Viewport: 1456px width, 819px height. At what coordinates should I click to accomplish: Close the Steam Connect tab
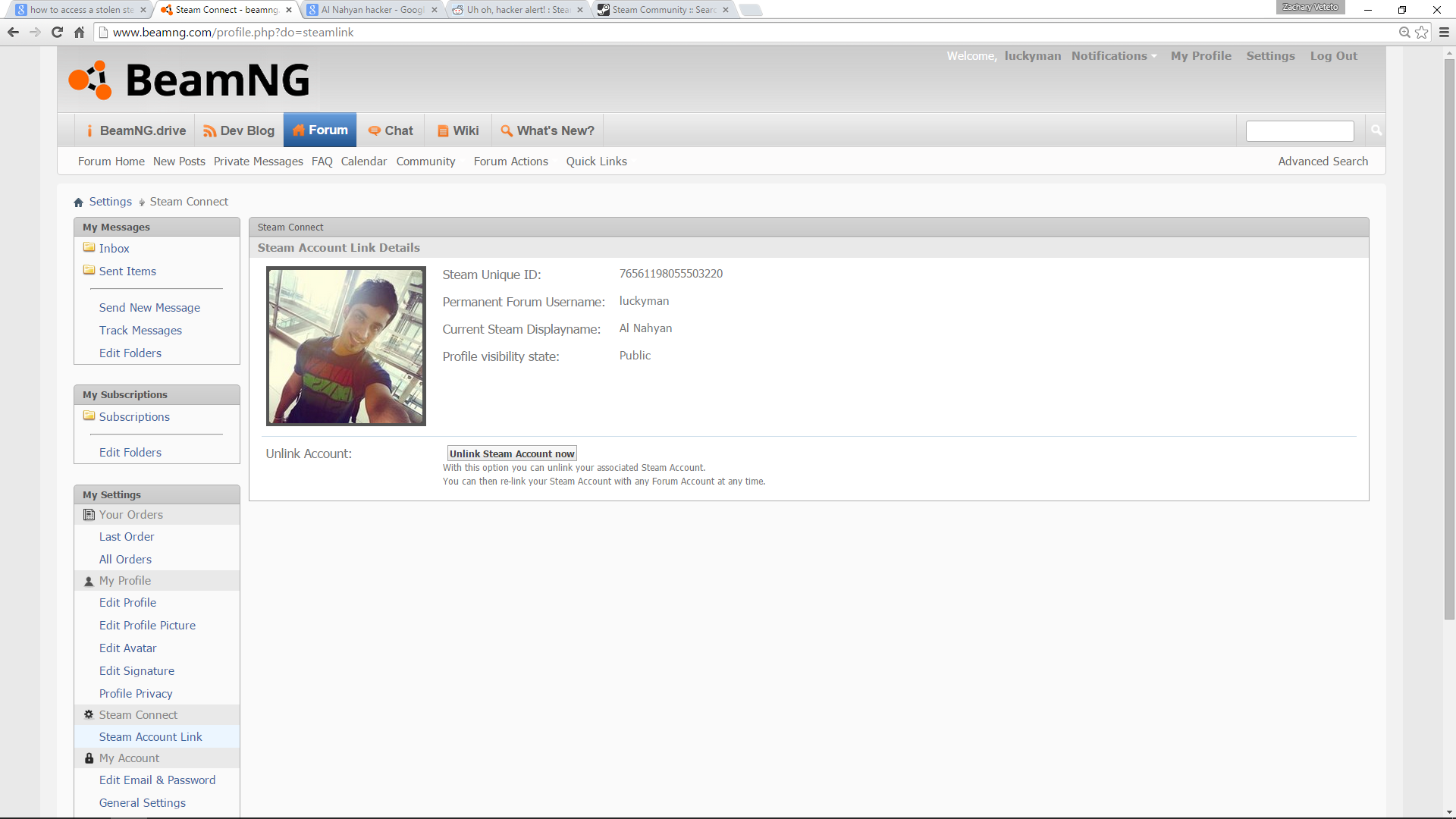coord(289,10)
